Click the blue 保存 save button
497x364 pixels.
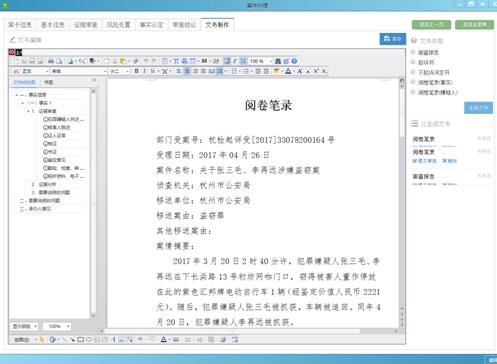pos(393,39)
